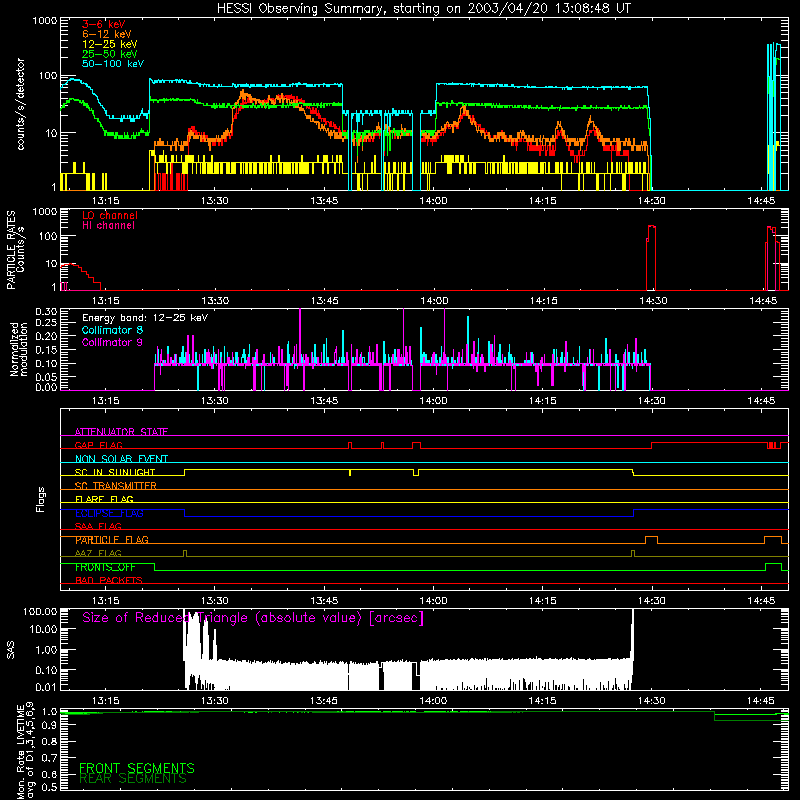Select the 25-50 keV legend label
Viewport: 800px width, 800px height.
pyautogui.click(x=110, y=54)
